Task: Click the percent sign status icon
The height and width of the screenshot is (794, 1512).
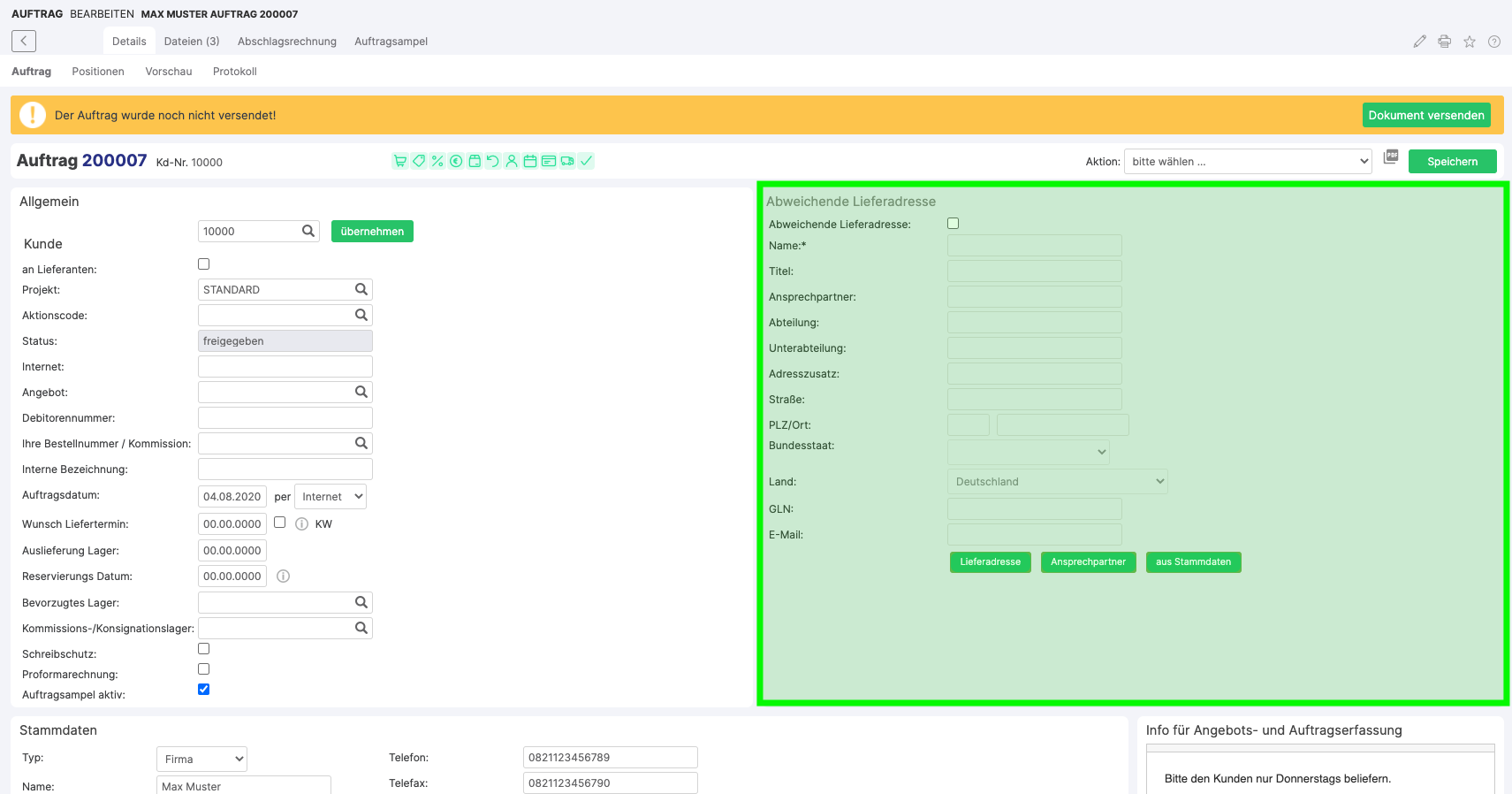Action: [x=437, y=161]
